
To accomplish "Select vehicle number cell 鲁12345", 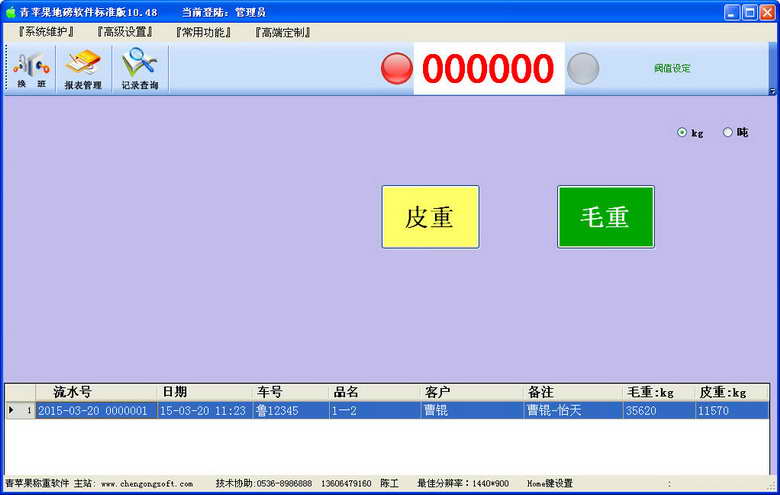I will pyautogui.click(x=291, y=410).
